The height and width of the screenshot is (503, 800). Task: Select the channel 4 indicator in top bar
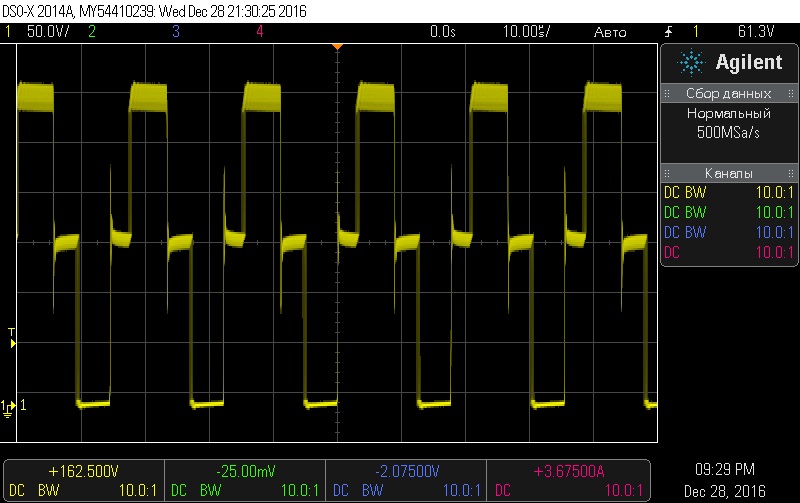259,32
